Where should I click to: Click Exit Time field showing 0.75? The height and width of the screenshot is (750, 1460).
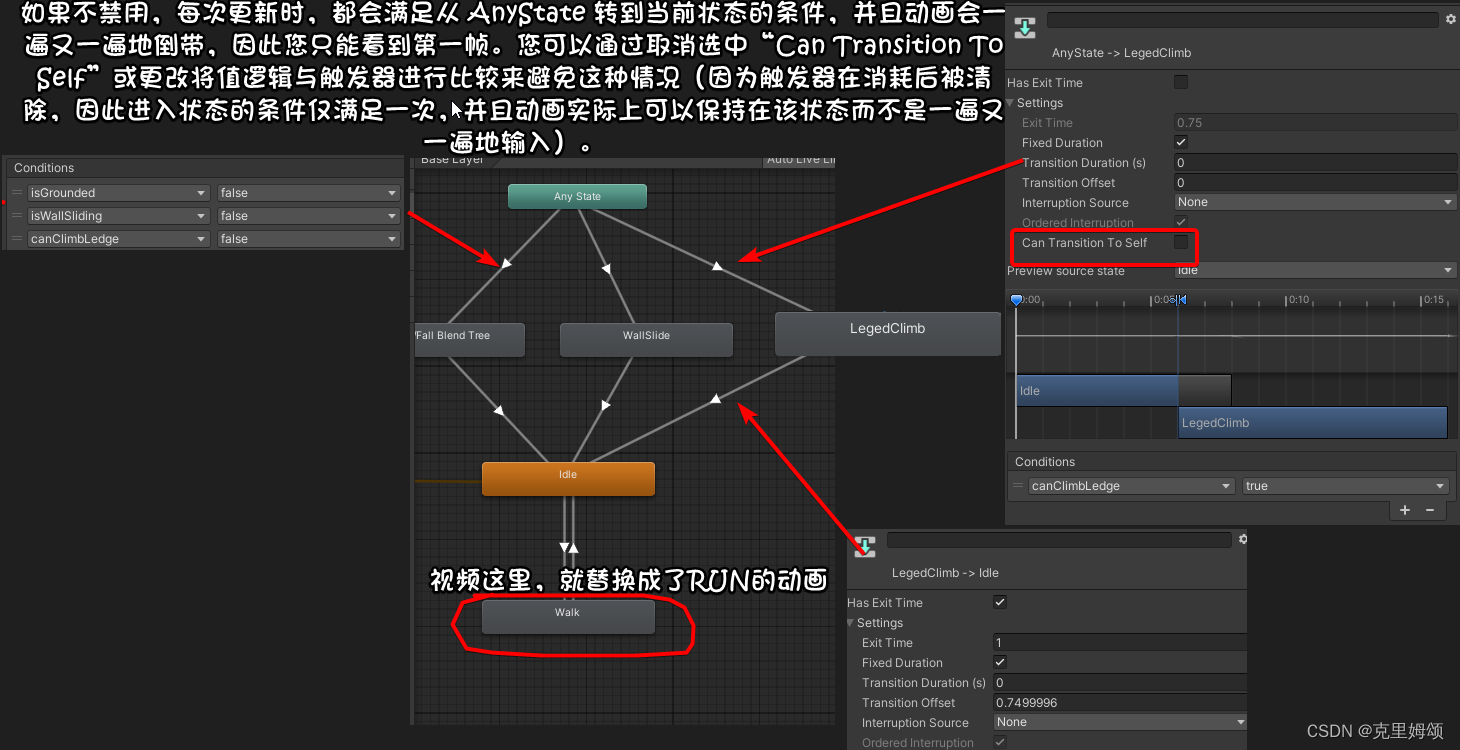(x=1315, y=122)
